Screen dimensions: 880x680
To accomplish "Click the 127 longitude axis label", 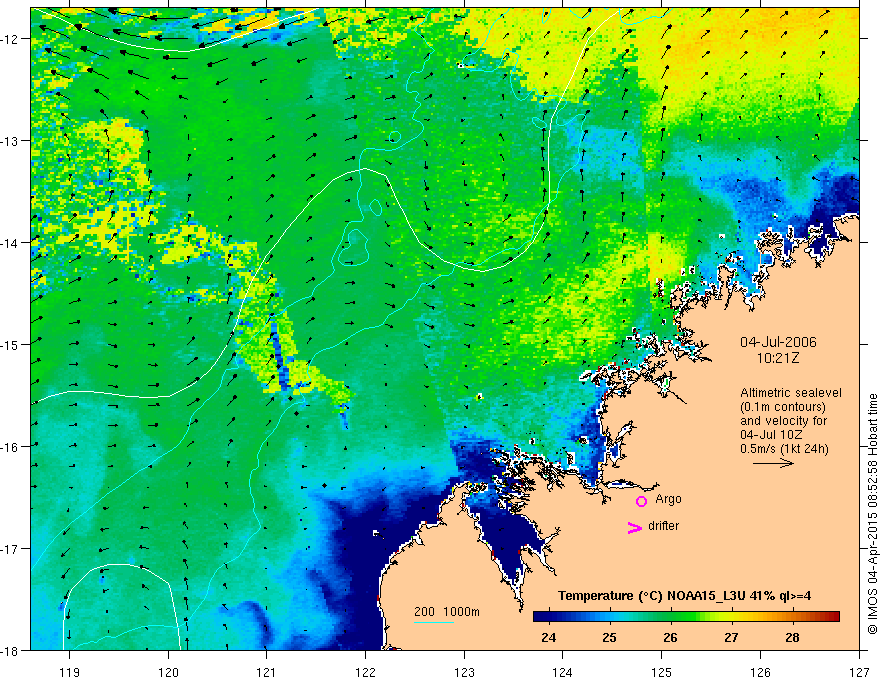I will pyautogui.click(x=859, y=672).
